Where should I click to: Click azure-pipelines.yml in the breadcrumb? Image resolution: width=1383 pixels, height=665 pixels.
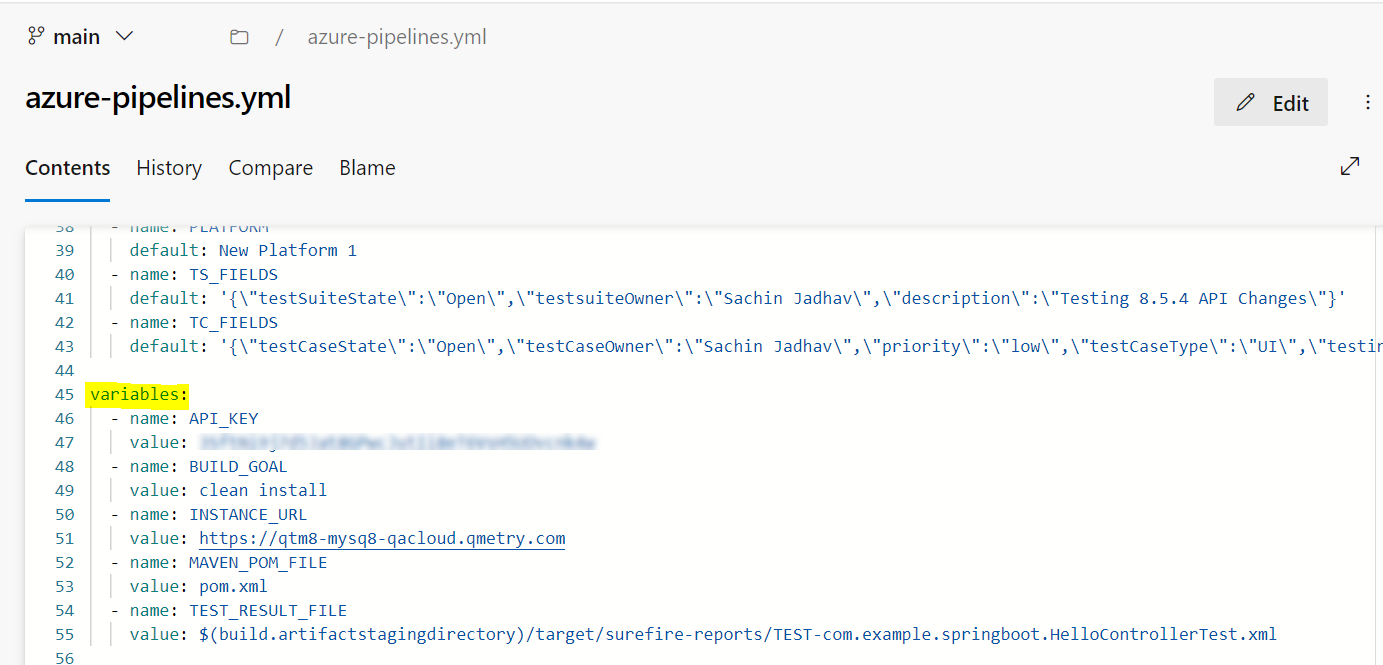396,36
